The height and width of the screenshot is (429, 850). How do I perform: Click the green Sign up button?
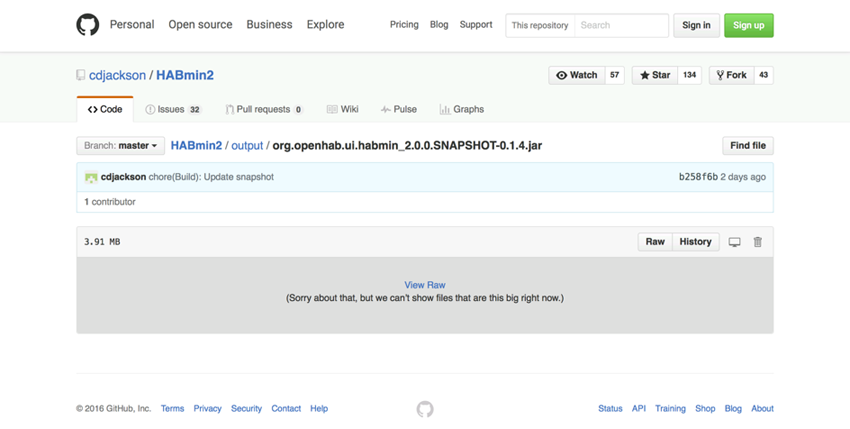749,25
